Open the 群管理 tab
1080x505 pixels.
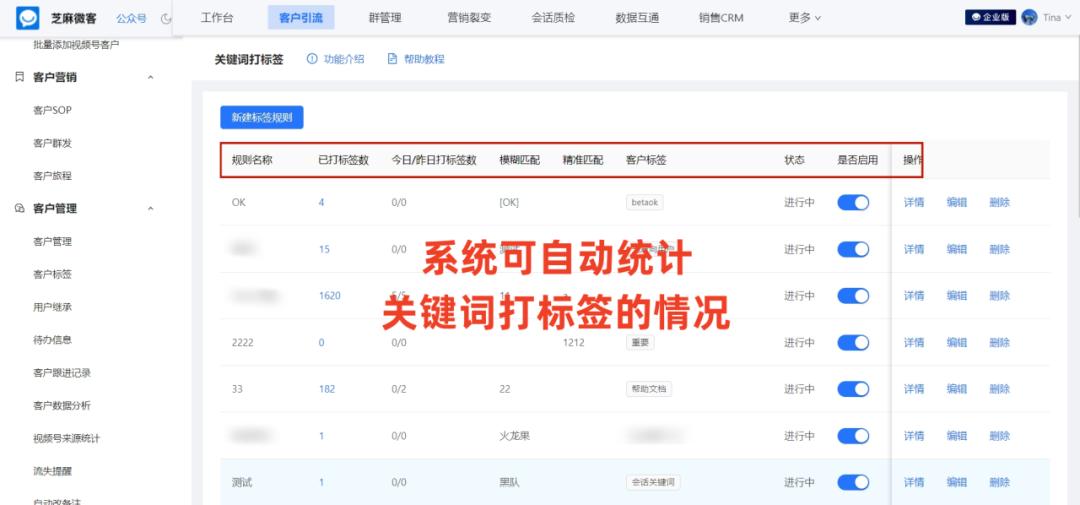point(385,18)
